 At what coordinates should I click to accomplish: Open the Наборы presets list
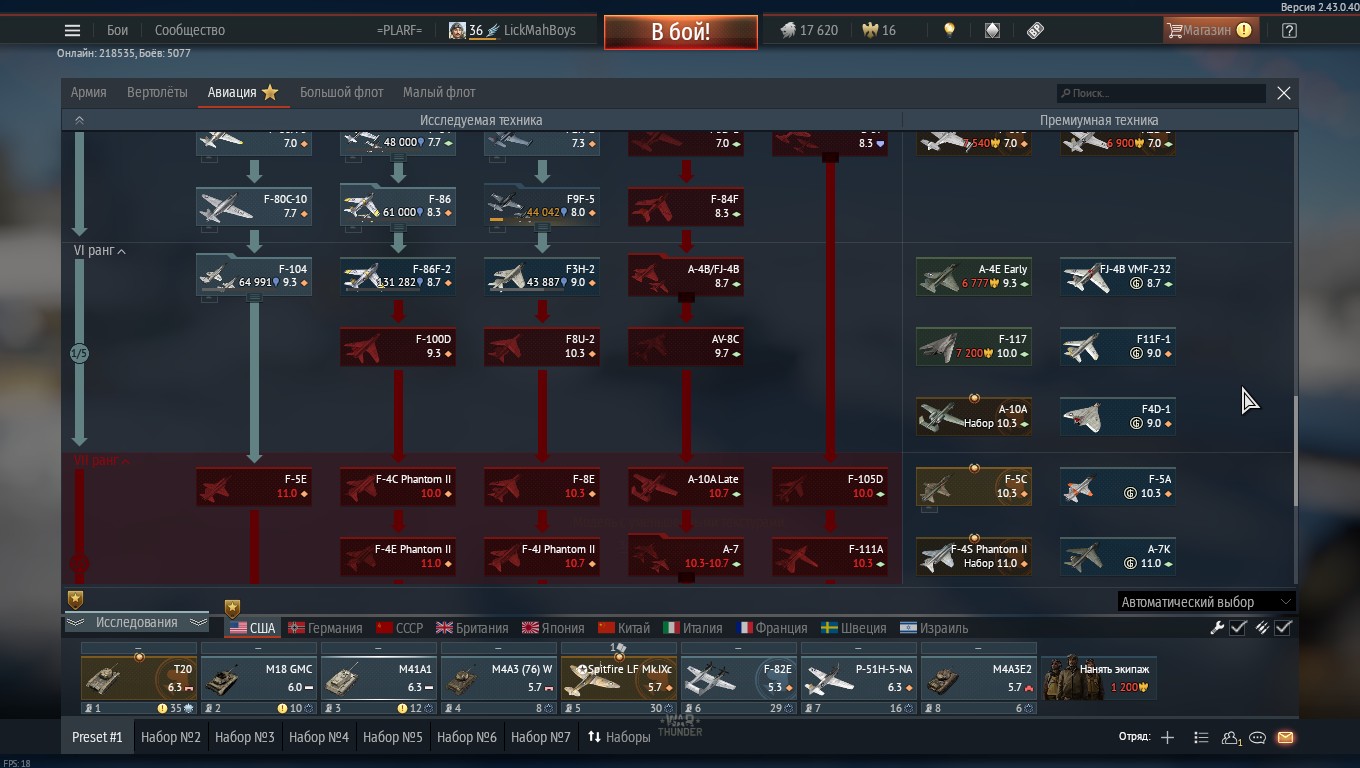(x=619, y=737)
